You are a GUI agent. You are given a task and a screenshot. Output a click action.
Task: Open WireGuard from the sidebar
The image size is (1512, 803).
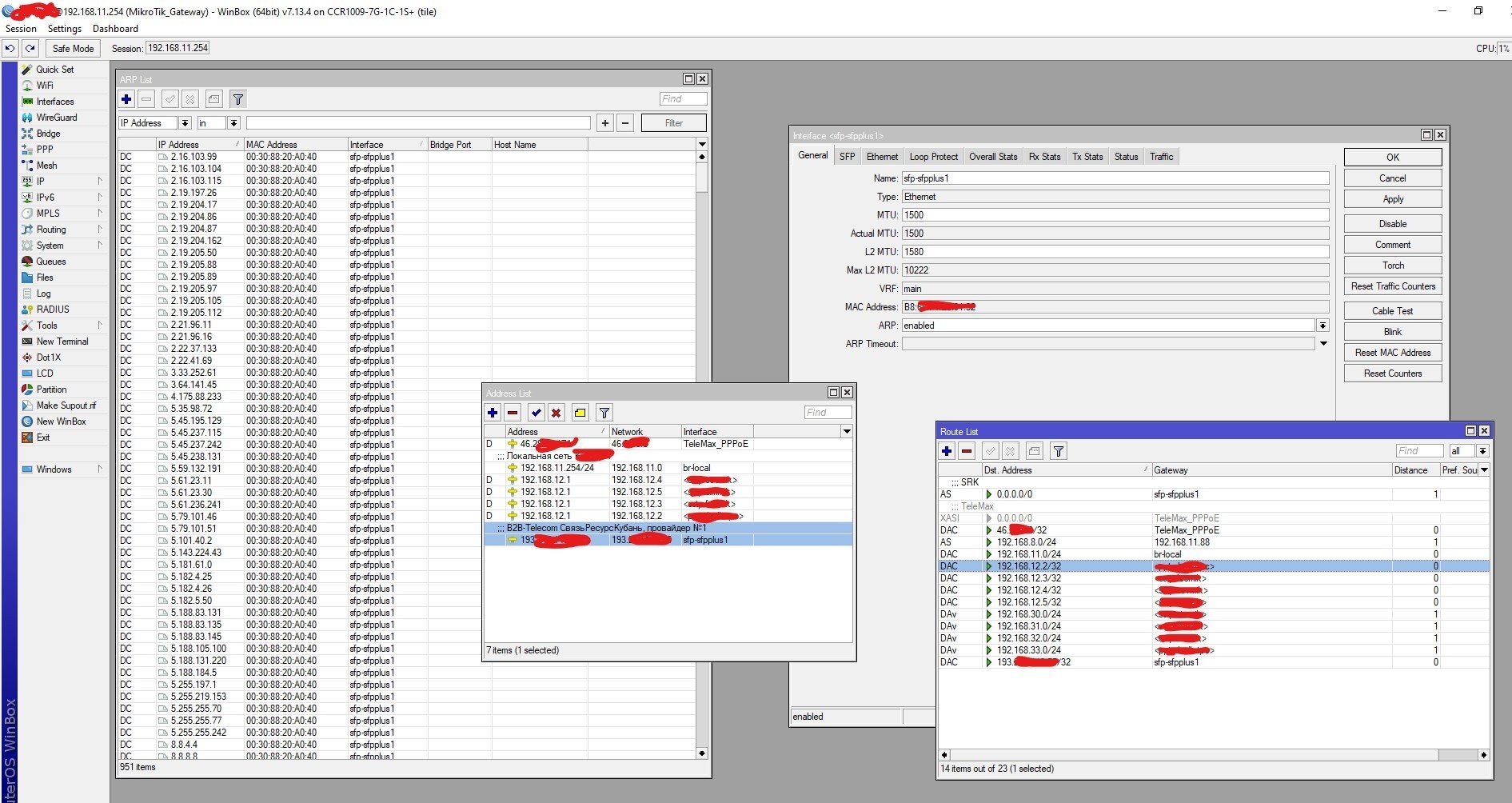pyautogui.click(x=56, y=118)
